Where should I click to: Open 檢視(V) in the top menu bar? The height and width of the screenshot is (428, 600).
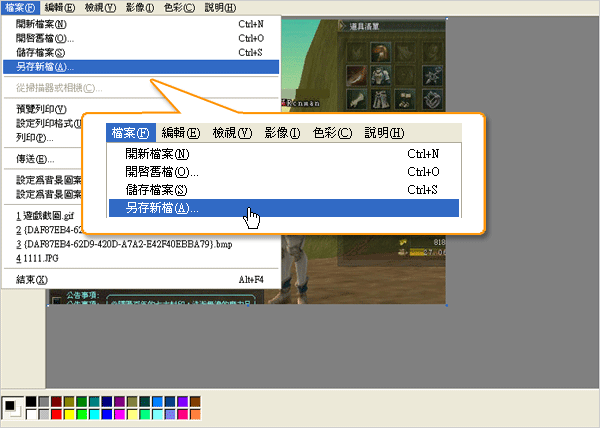pos(100,8)
